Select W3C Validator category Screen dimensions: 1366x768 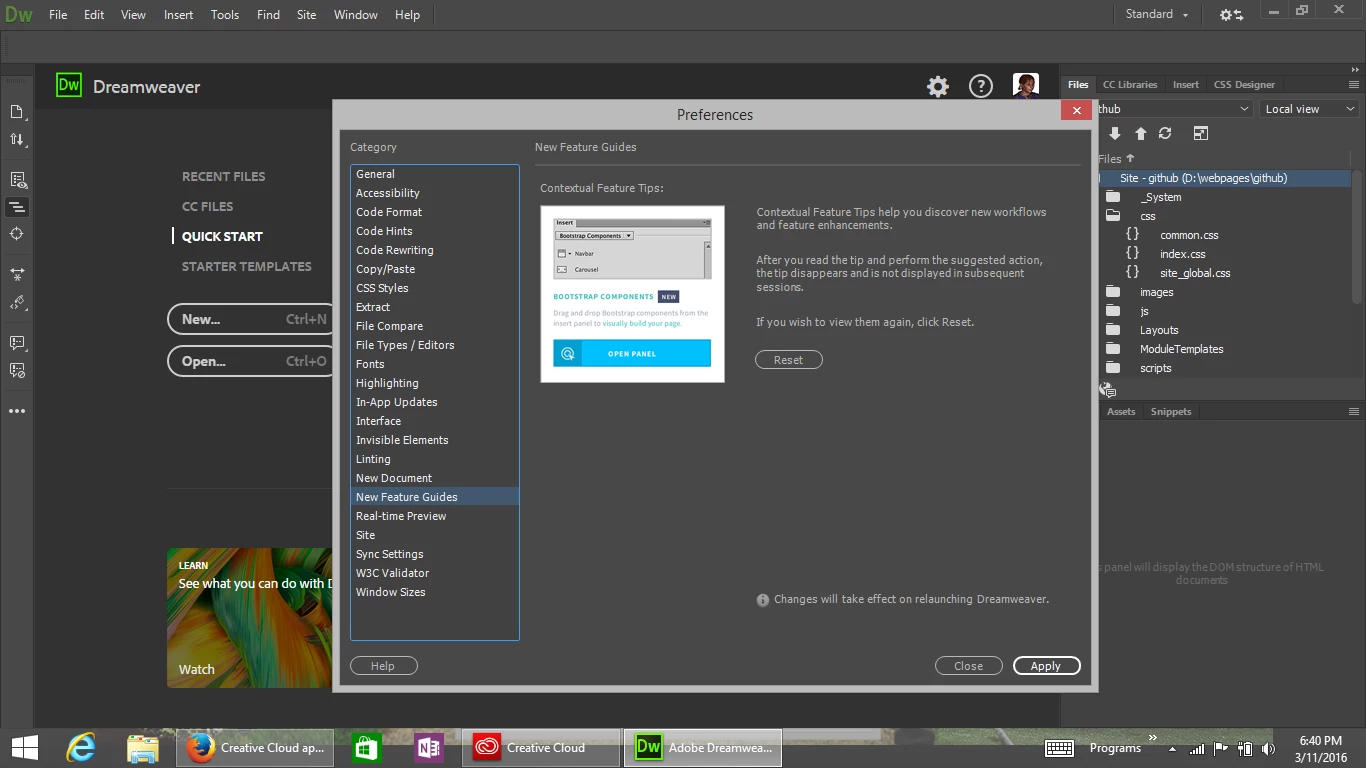435,573
